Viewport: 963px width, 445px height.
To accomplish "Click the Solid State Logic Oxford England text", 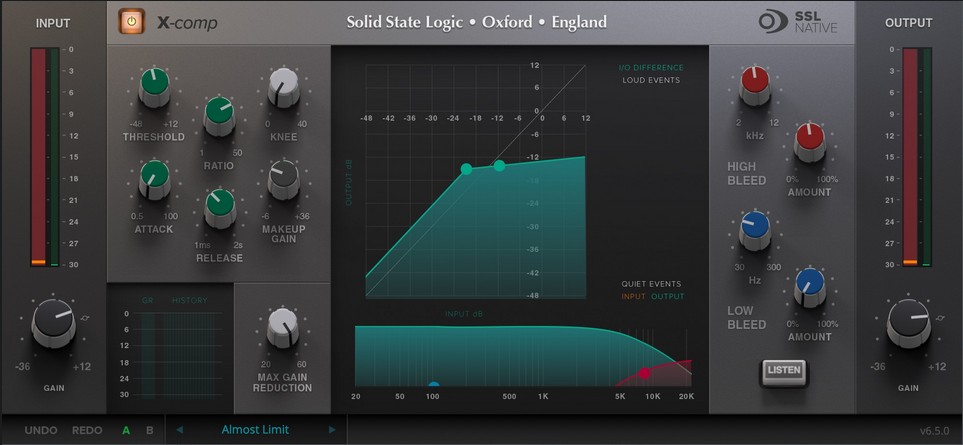I will [477, 22].
